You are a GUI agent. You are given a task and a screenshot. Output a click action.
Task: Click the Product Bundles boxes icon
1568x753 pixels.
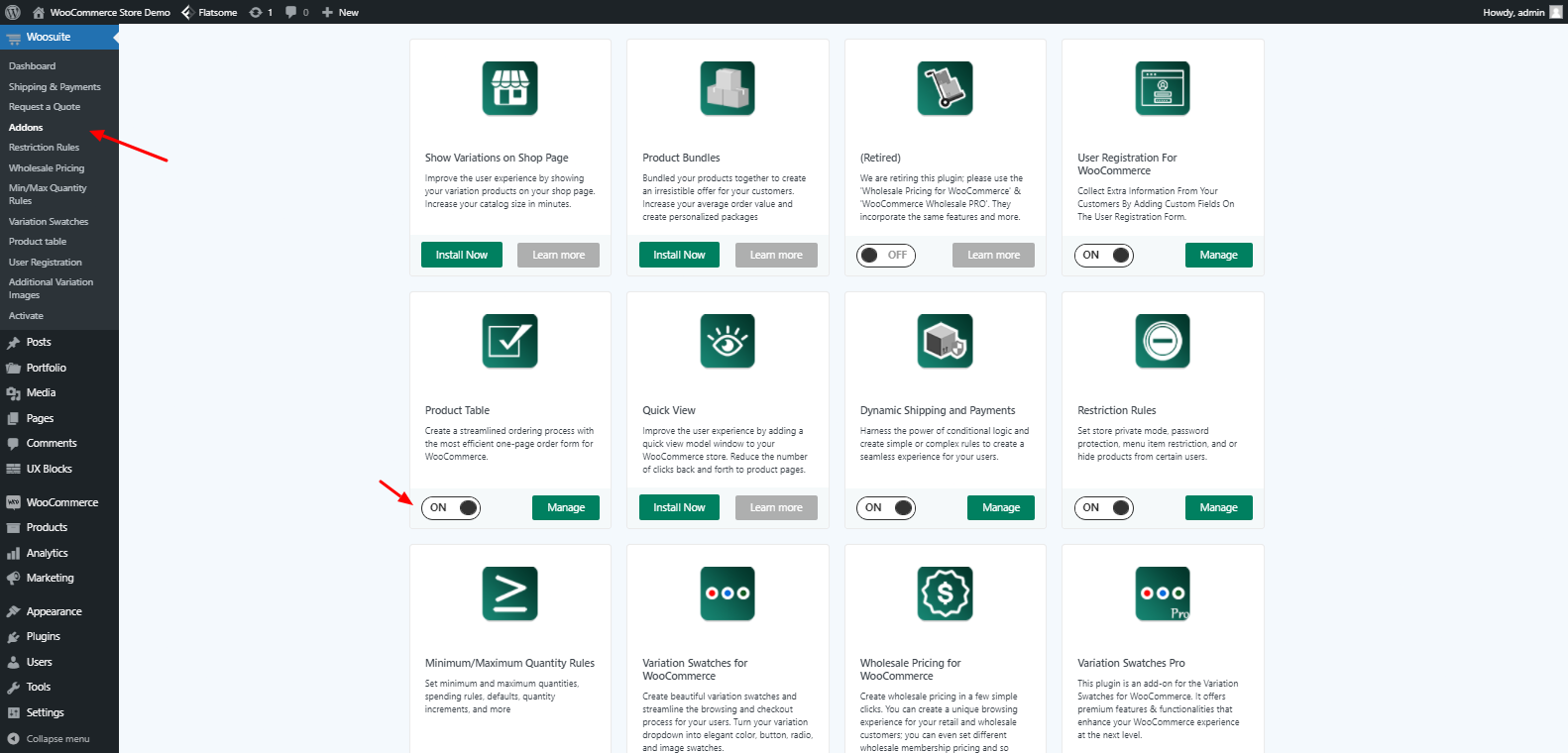point(728,88)
